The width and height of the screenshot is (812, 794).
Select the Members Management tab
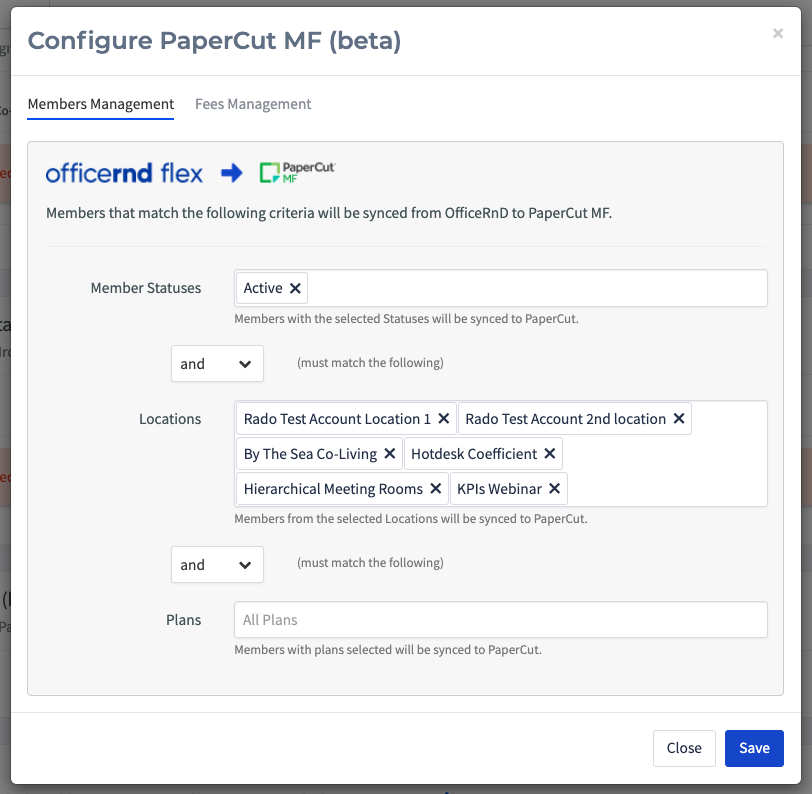tap(101, 104)
